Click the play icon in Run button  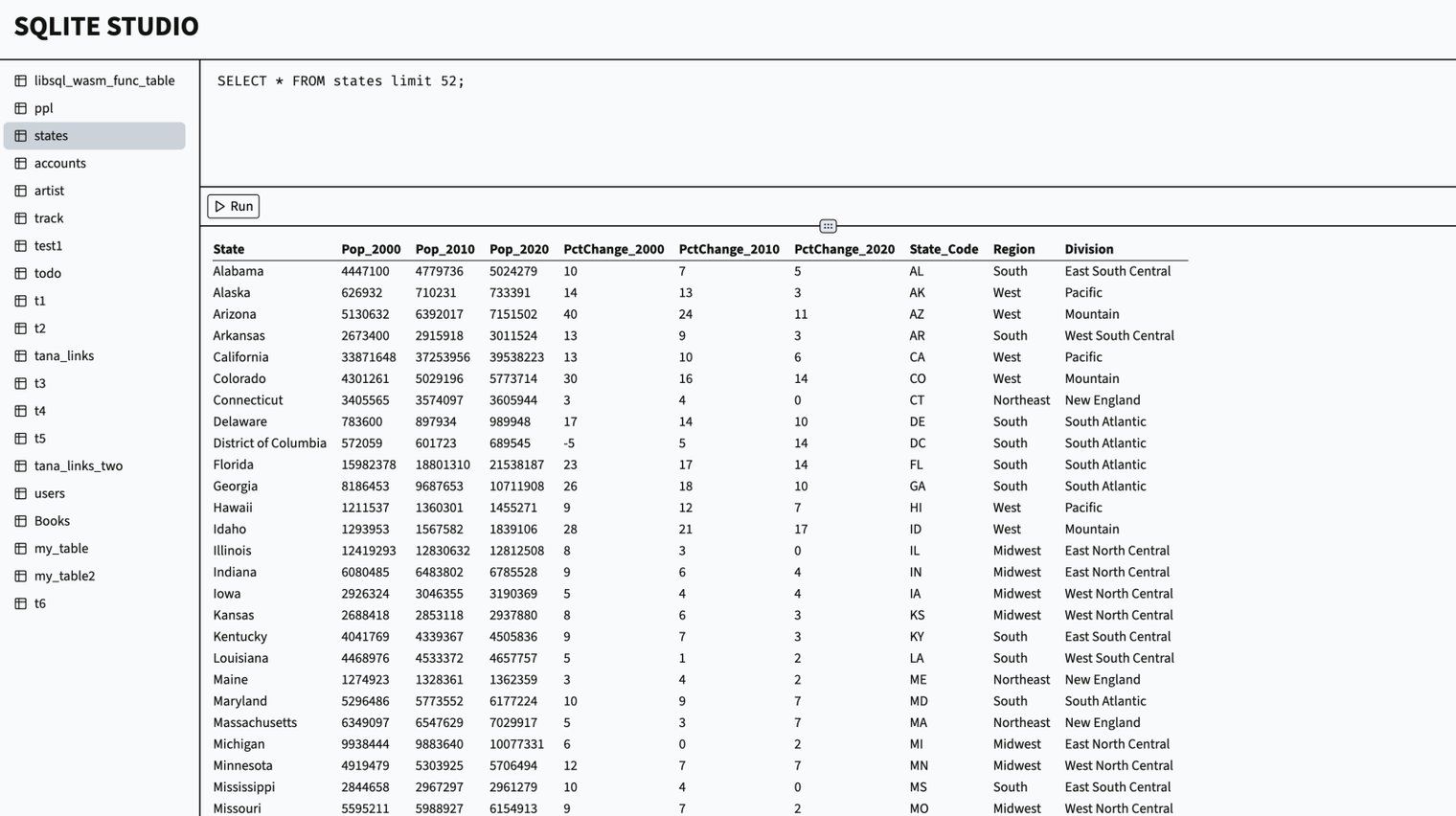pyautogui.click(x=220, y=206)
